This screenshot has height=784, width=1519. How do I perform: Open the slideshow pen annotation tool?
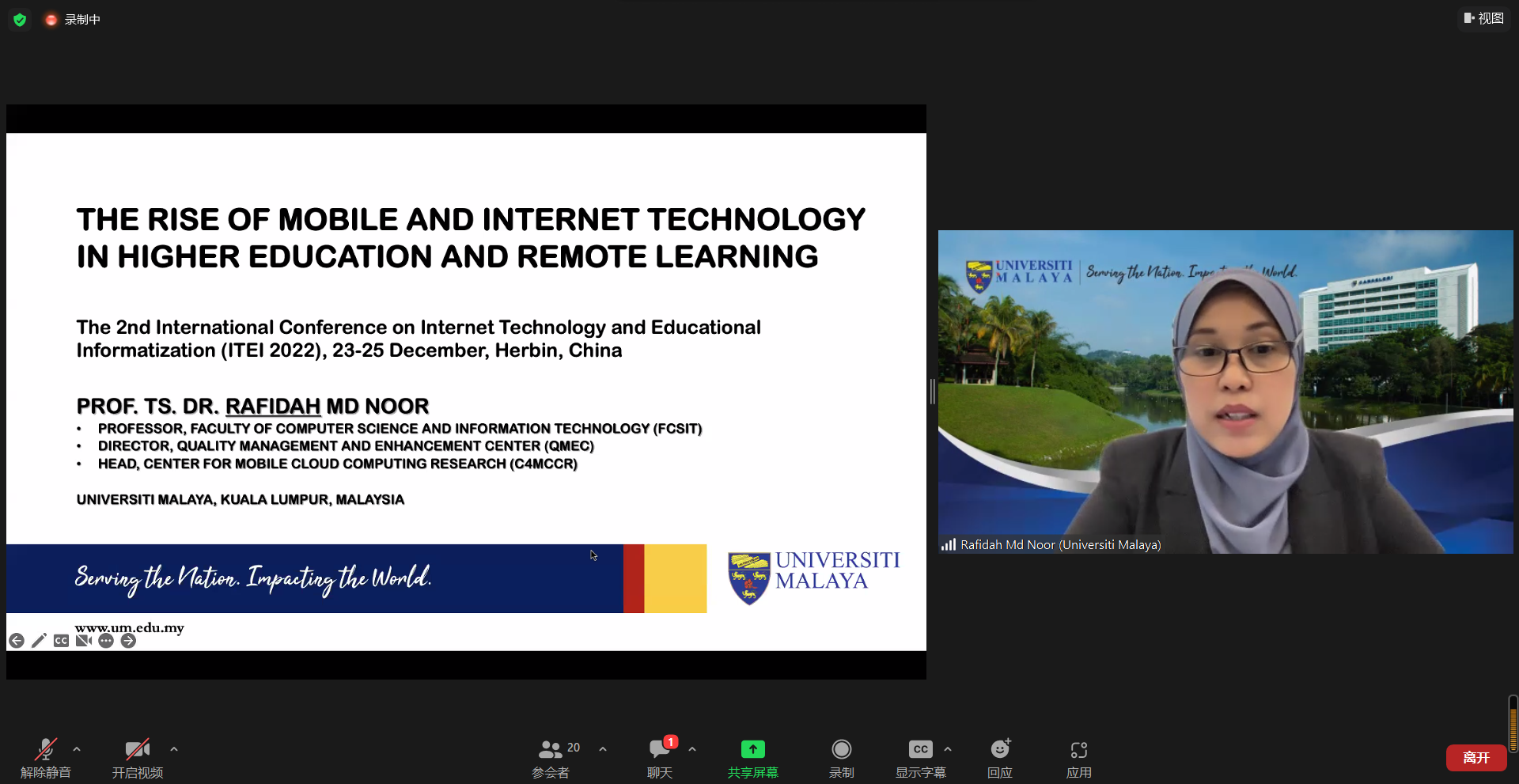(x=39, y=641)
